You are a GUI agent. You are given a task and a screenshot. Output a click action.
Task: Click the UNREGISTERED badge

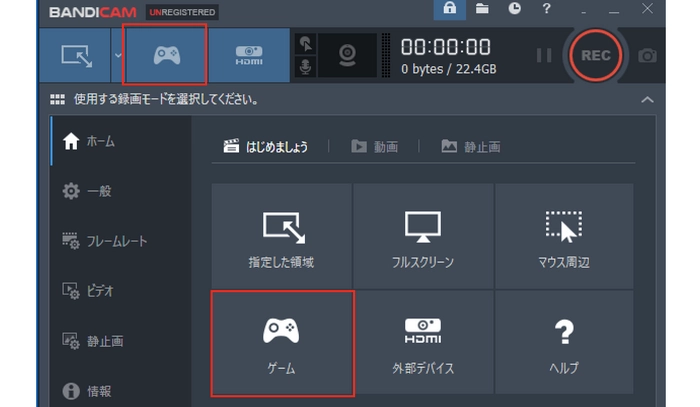click(182, 12)
